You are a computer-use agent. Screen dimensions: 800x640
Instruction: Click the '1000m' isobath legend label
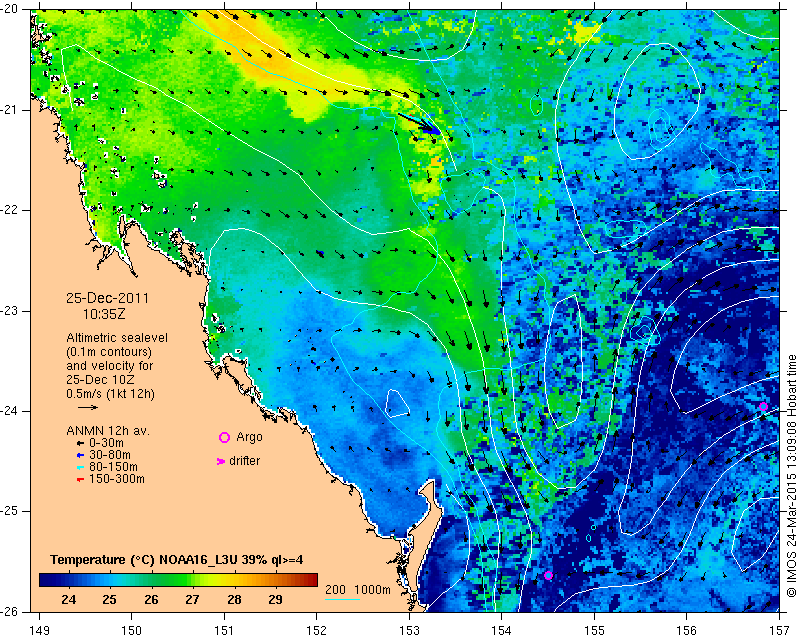click(x=372, y=590)
